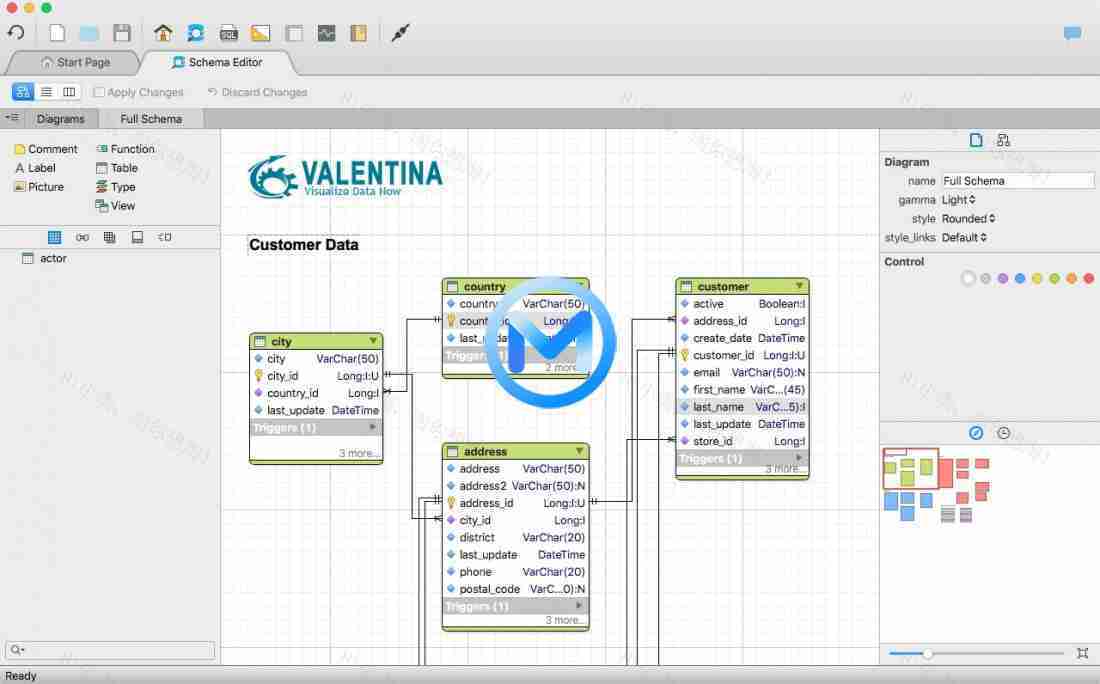The width and height of the screenshot is (1100, 684).
Task: Open the Diagrams tab
Action: (x=61, y=118)
